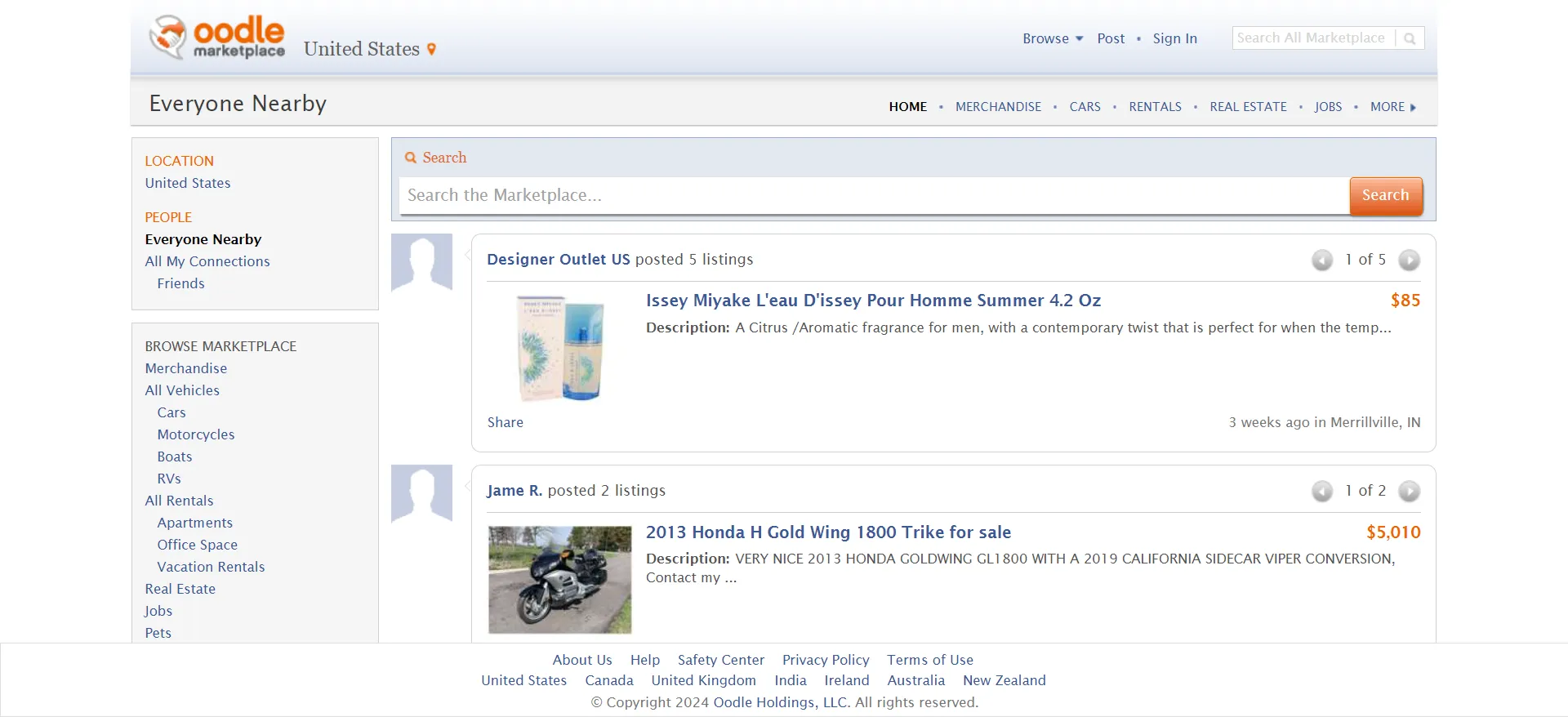The width and height of the screenshot is (1568, 717).
Task: Open the Honda Gold Wing trike photo
Action: 560,580
